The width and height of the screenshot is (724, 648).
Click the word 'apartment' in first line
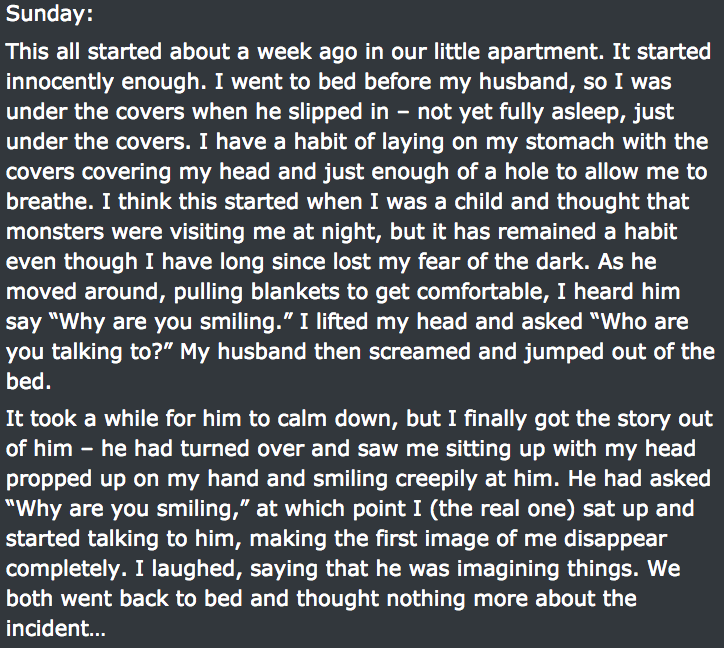tap(545, 51)
